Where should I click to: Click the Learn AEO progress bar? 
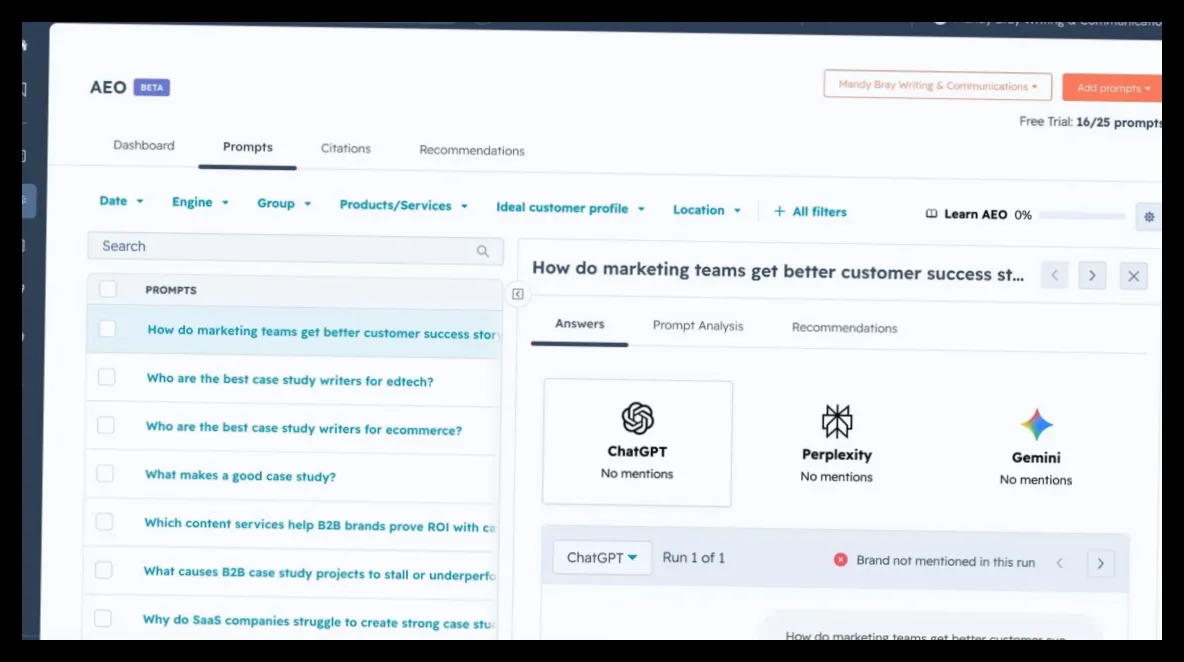pos(1082,216)
